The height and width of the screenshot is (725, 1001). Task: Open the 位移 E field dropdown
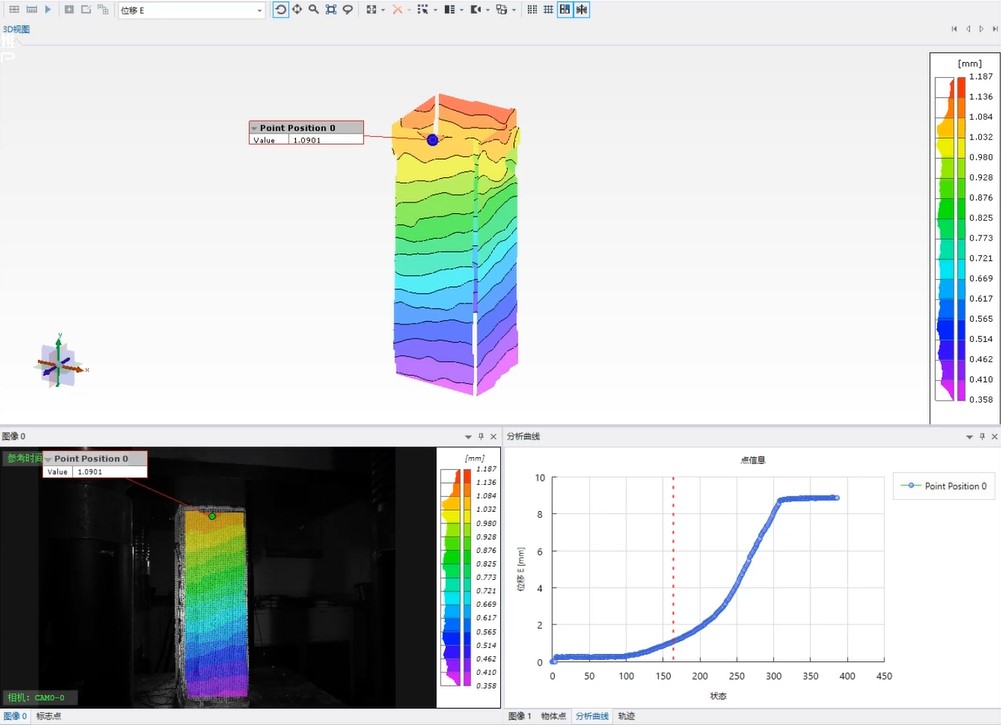(x=260, y=10)
